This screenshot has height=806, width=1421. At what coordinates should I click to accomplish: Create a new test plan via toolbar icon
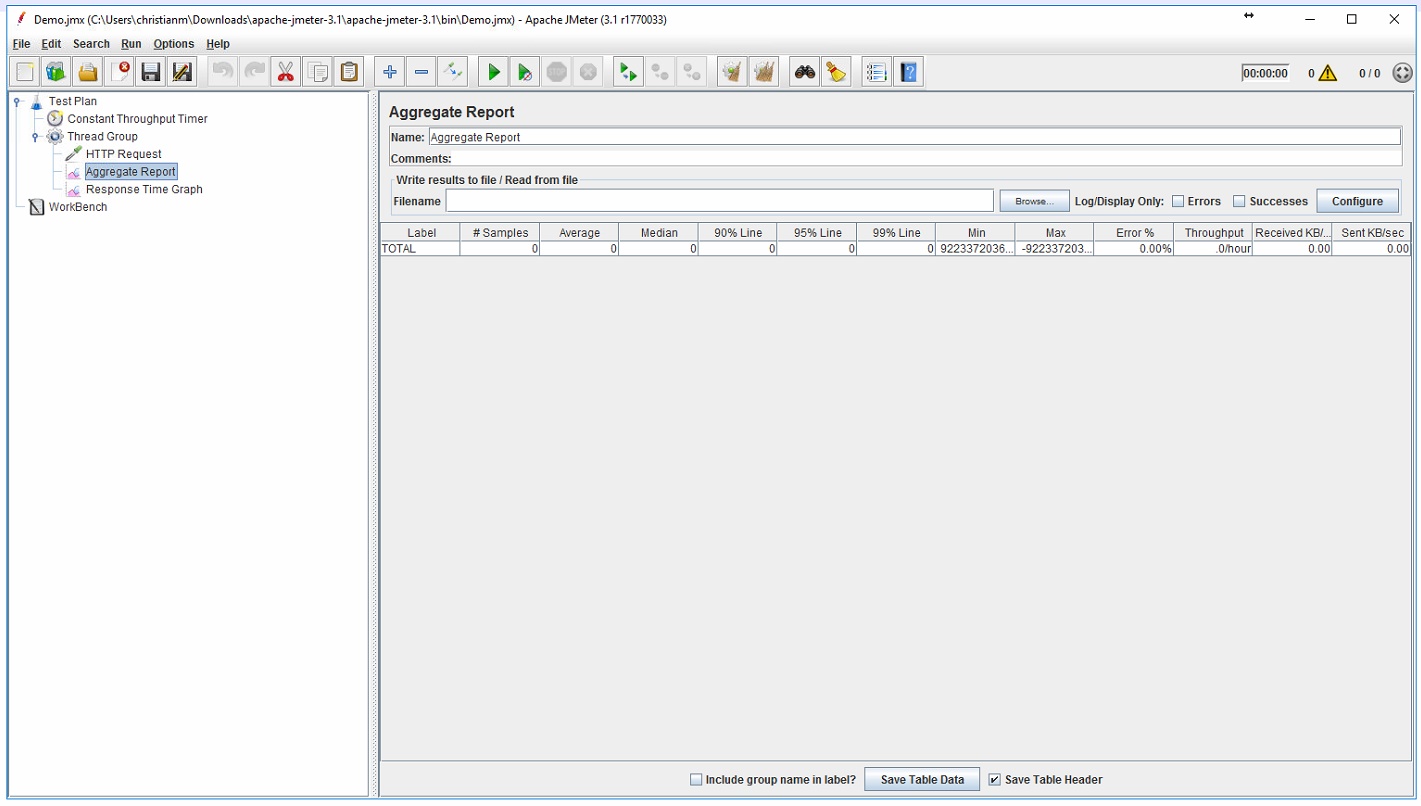tap(25, 72)
